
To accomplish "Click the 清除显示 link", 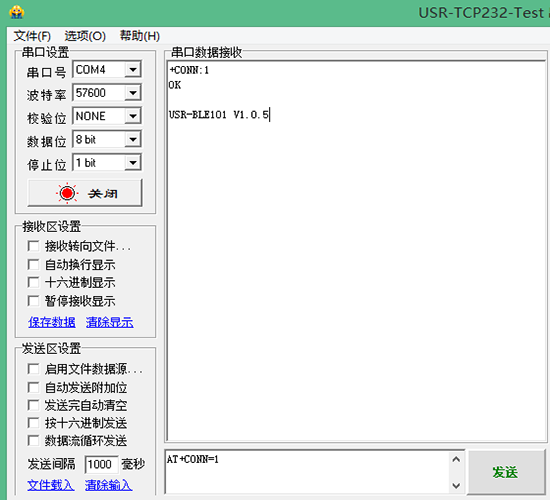I will point(109,322).
